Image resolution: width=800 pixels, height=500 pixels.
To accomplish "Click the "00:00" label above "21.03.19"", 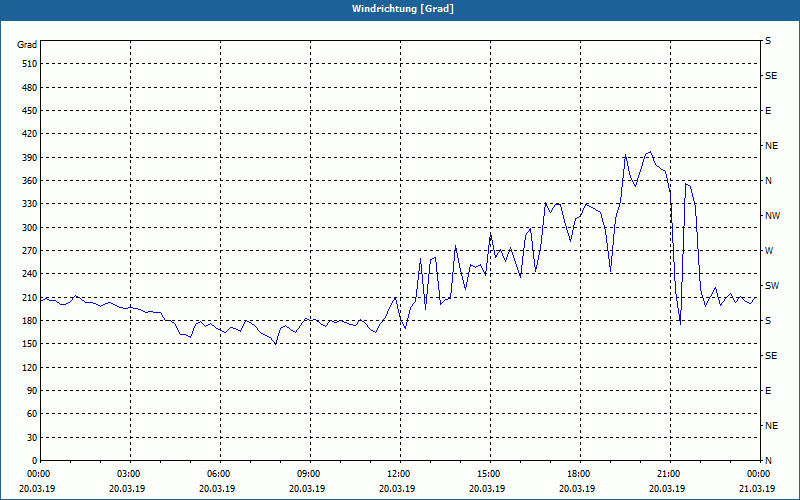I will tap(759, 474).
